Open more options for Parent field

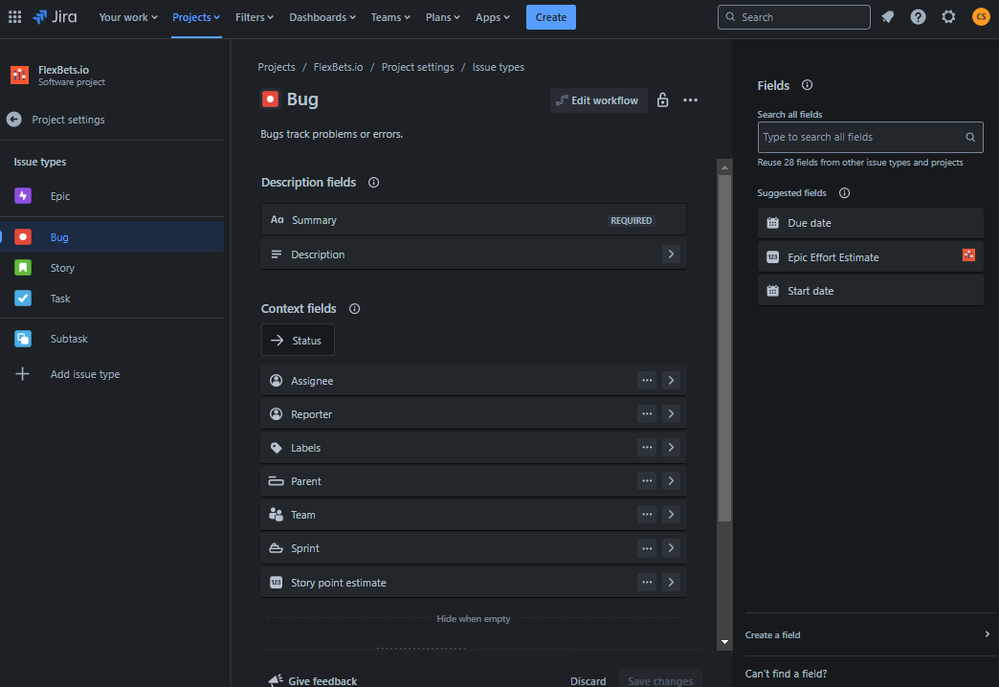point(647,481)
